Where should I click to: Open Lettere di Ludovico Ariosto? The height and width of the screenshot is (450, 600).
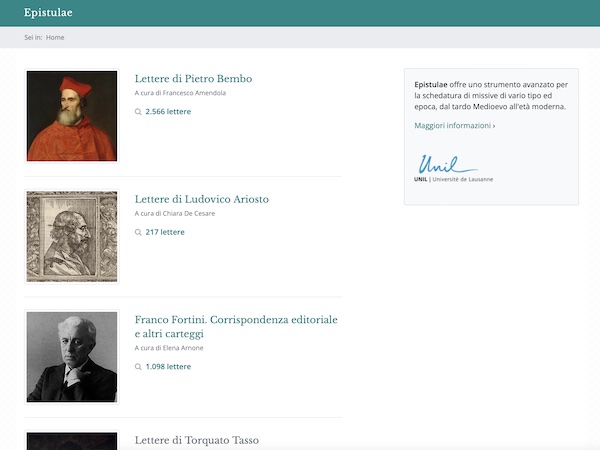pos(202,199)
